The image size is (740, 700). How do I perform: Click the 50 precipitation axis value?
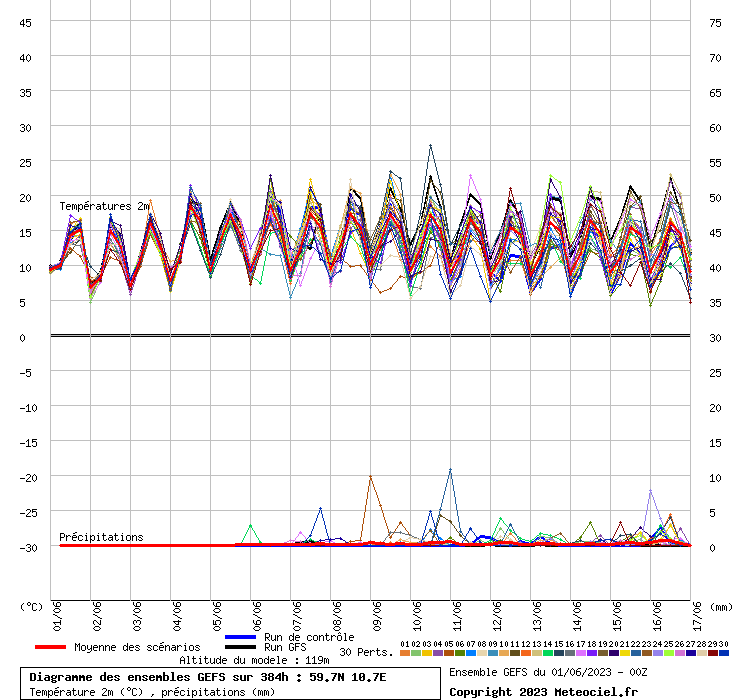click(x=715, y=198)
